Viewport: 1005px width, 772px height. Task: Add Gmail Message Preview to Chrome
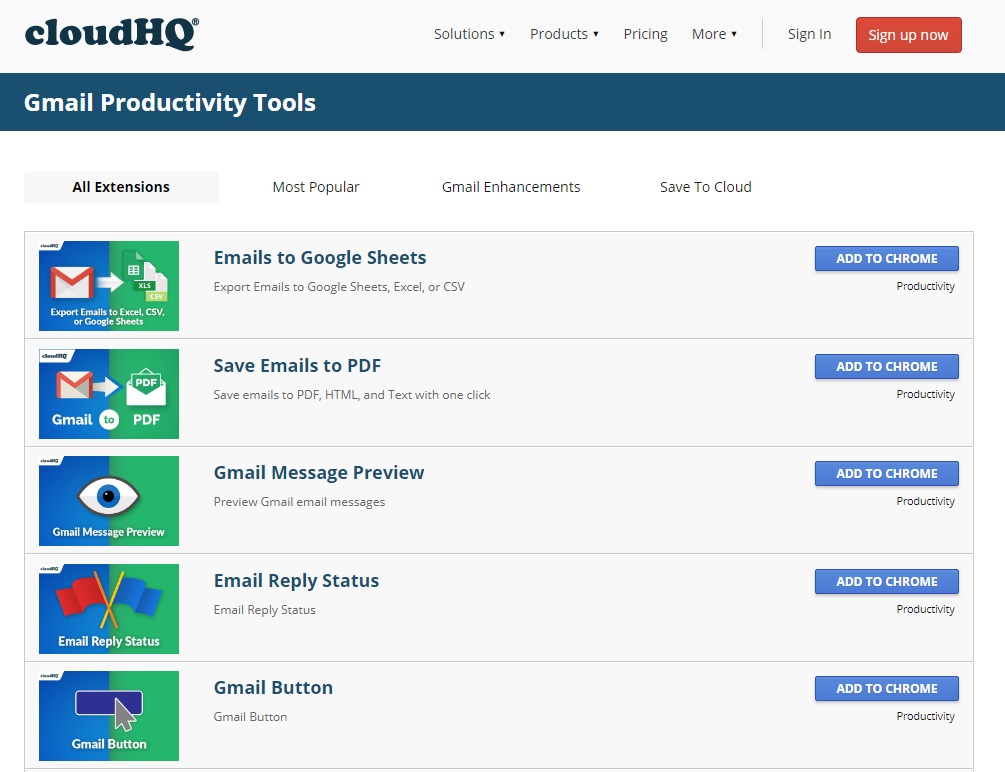[x=886, y=473]
